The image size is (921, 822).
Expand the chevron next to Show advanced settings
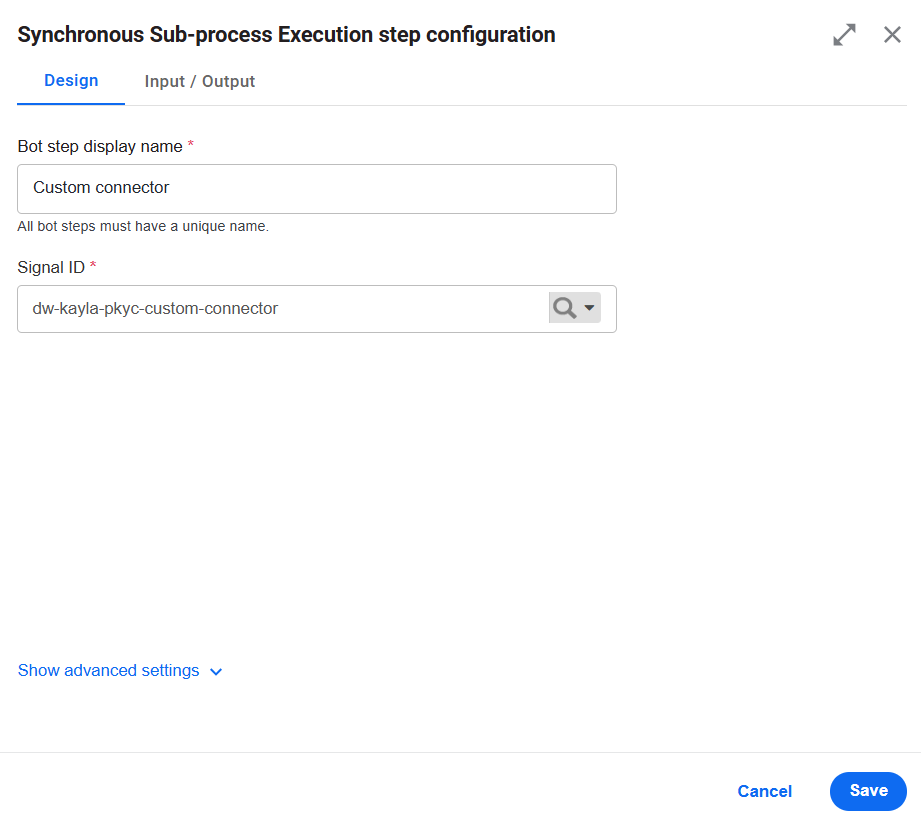tap(216, 672)
